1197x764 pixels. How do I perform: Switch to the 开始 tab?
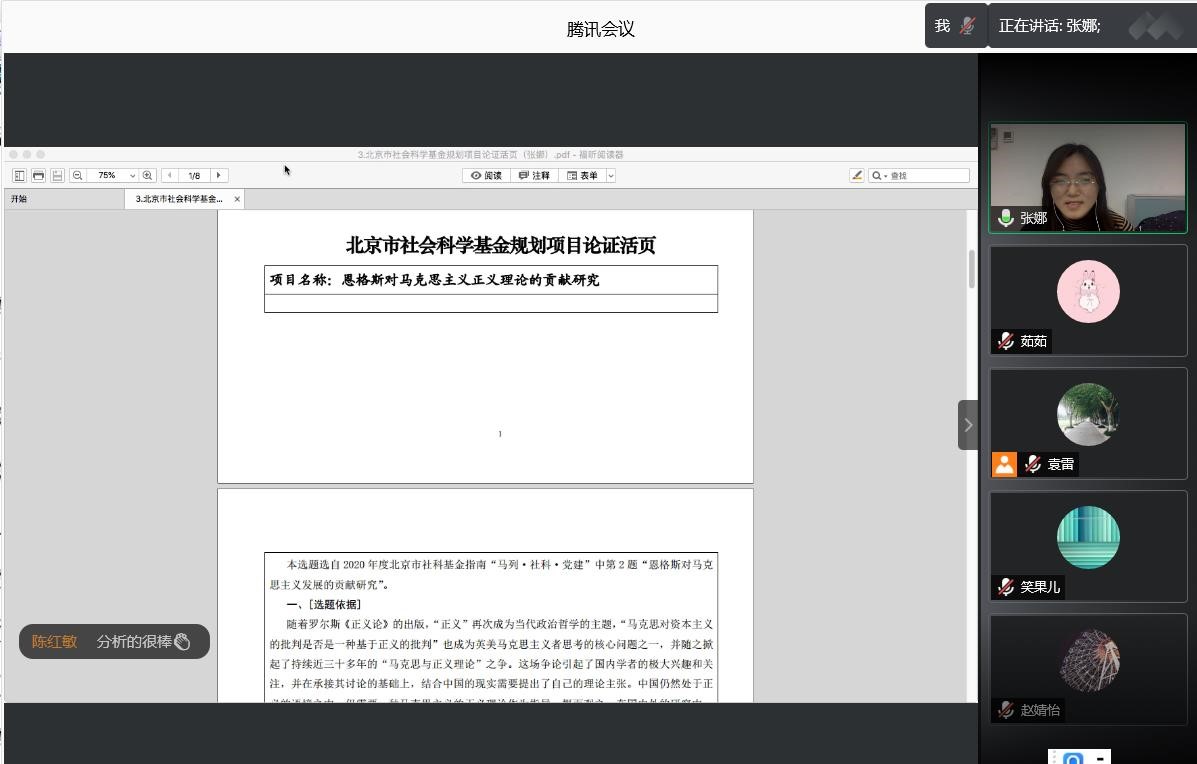(19, 199)
